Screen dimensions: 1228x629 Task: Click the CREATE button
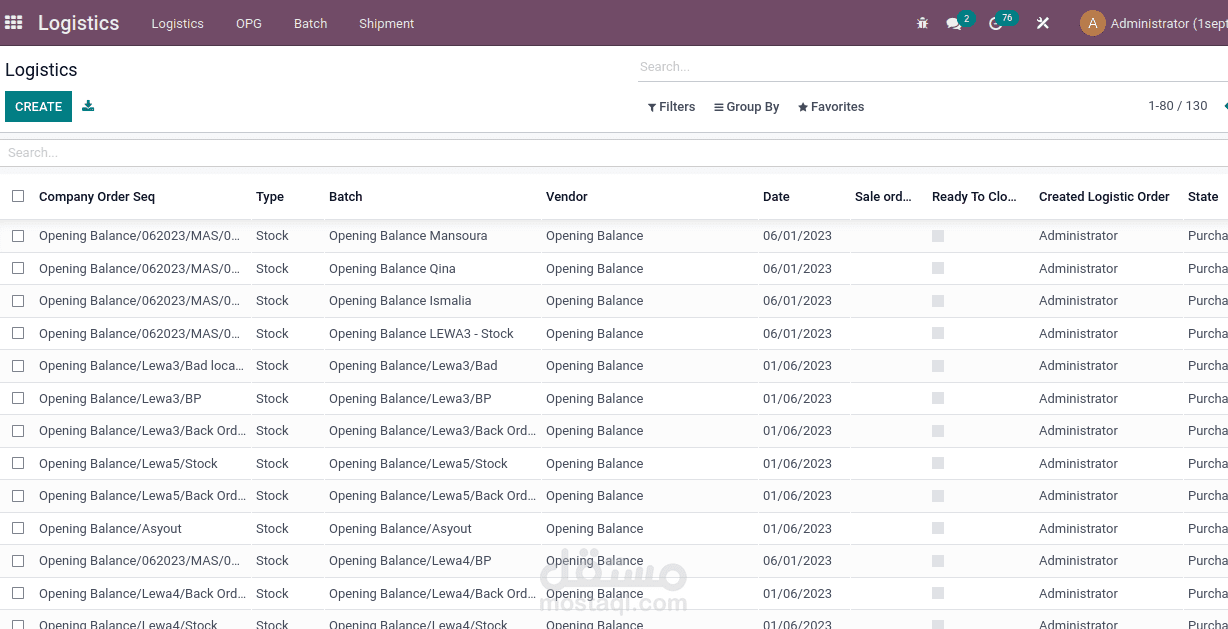click(38, 106)
